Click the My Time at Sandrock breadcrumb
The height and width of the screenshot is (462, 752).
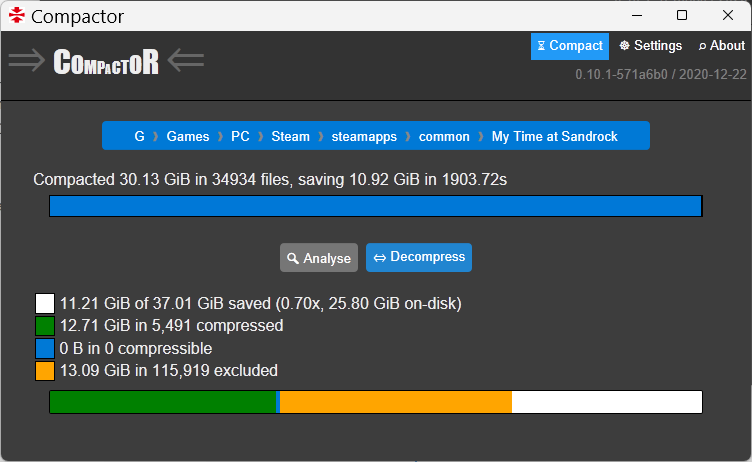[x=554, y=136]
